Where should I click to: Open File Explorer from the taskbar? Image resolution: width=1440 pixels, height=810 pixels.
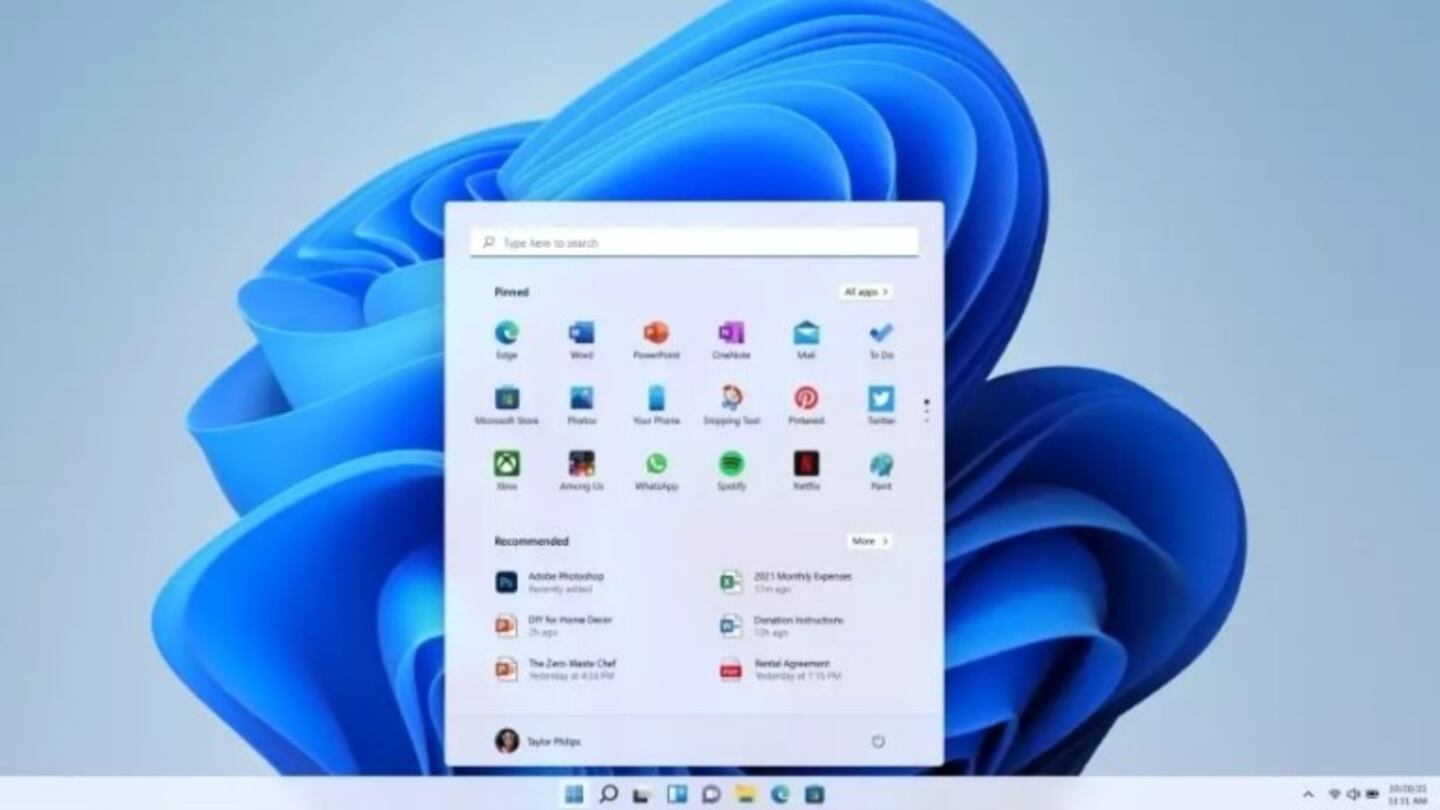746,794
